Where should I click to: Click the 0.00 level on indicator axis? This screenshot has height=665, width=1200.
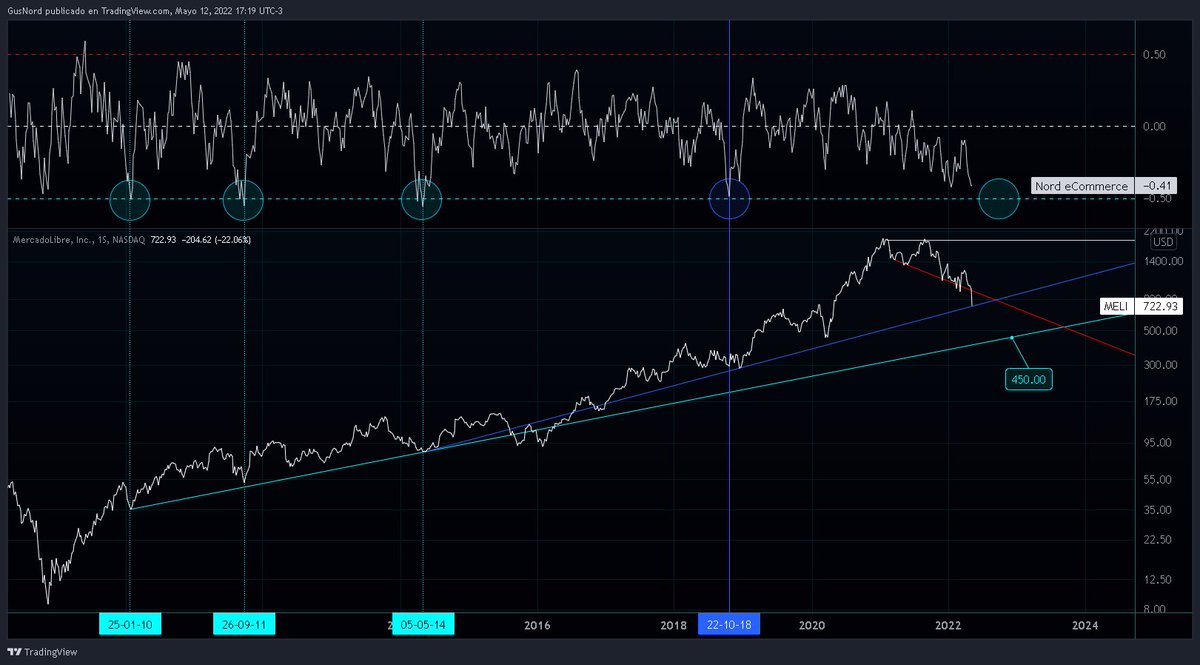pos(1156,126)
